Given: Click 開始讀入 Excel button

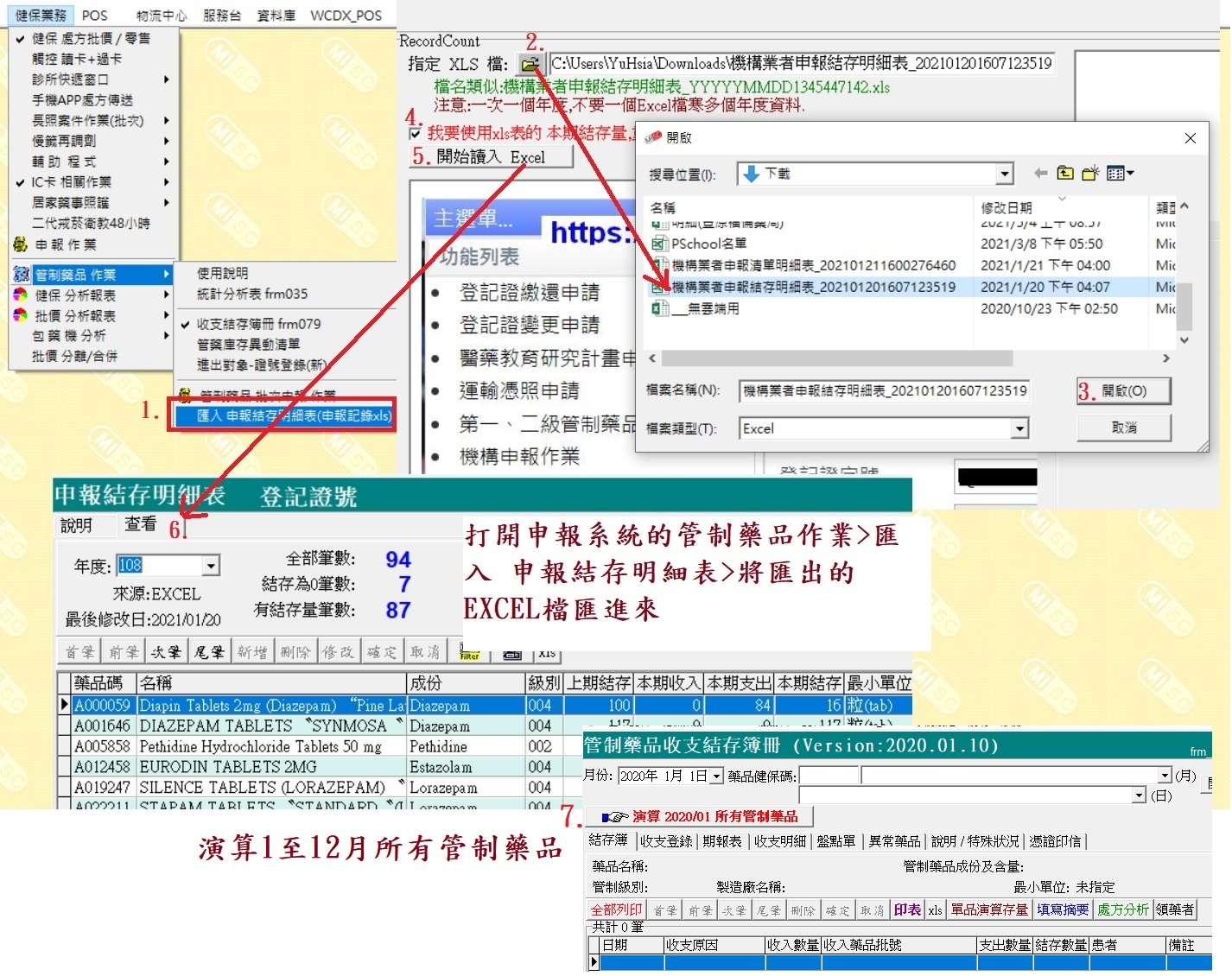Looking at the screenshot, I should [x=491, y=157].
